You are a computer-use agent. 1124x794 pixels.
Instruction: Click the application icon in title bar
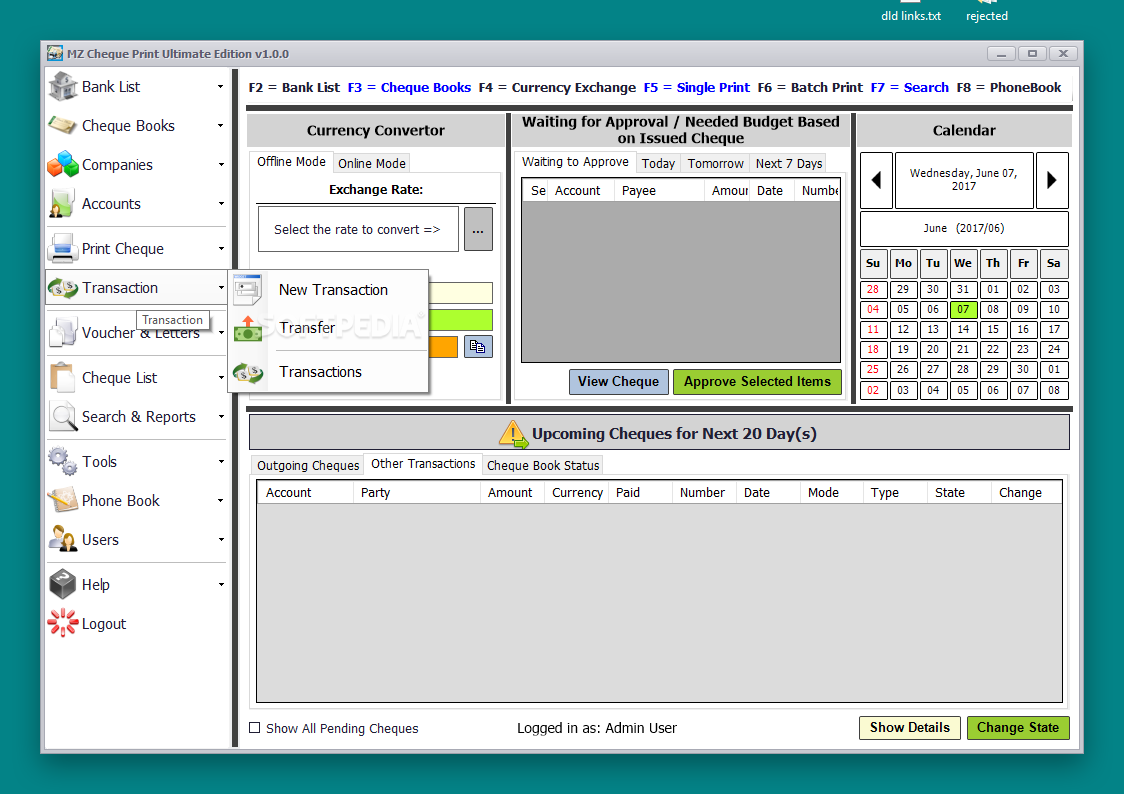54,54
